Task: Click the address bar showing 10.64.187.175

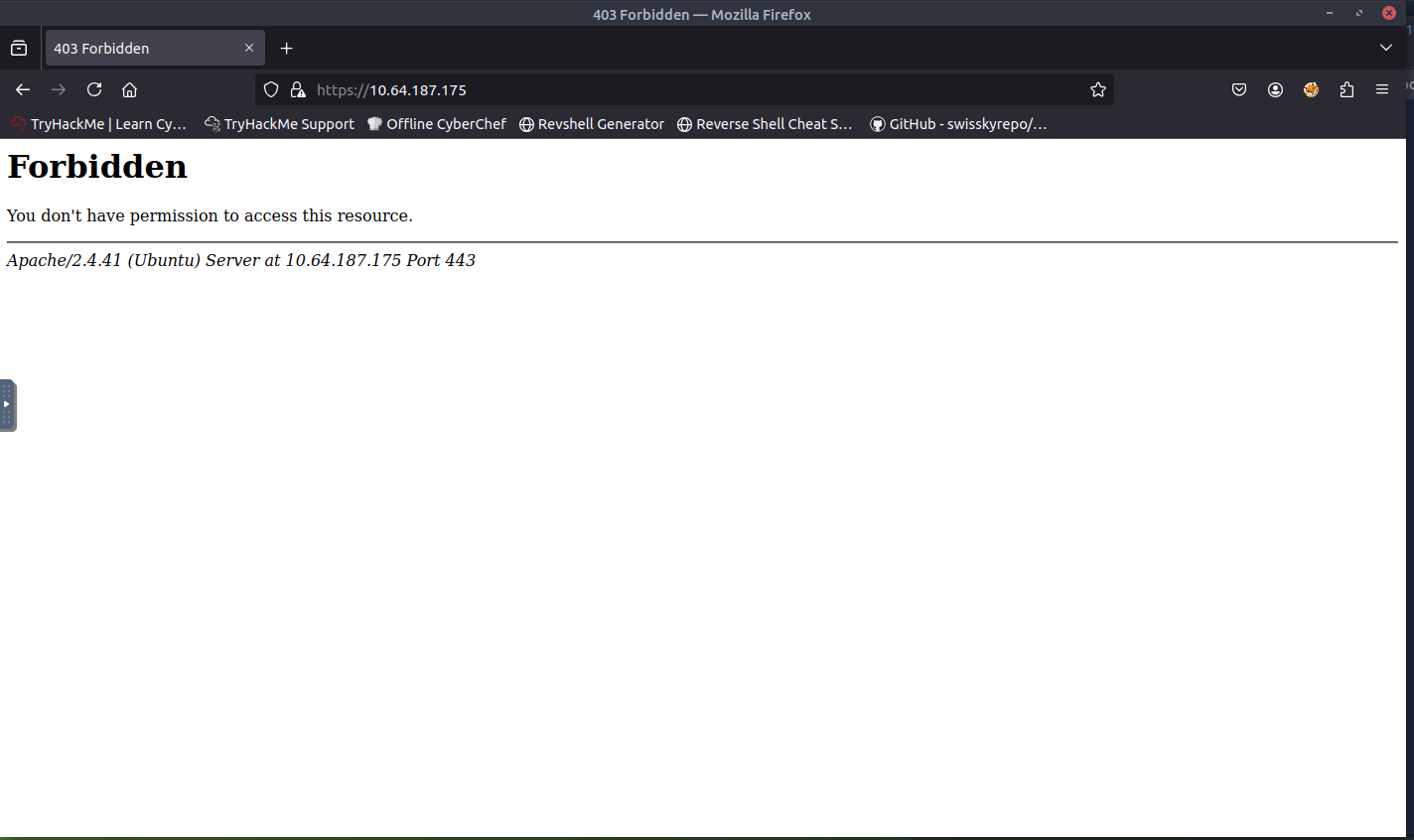Action: 695,89
